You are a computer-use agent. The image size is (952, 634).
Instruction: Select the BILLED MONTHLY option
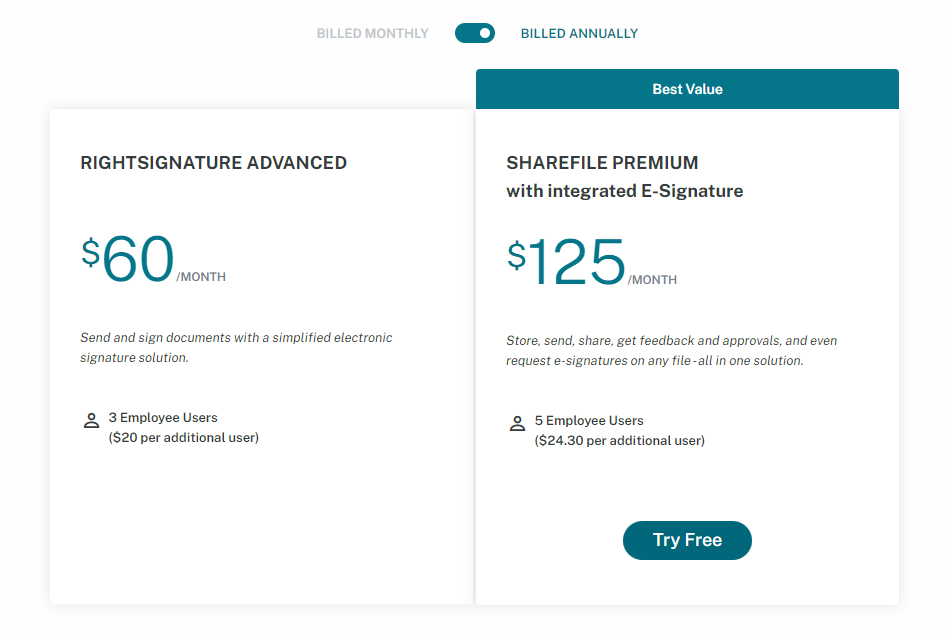(372, 33)
